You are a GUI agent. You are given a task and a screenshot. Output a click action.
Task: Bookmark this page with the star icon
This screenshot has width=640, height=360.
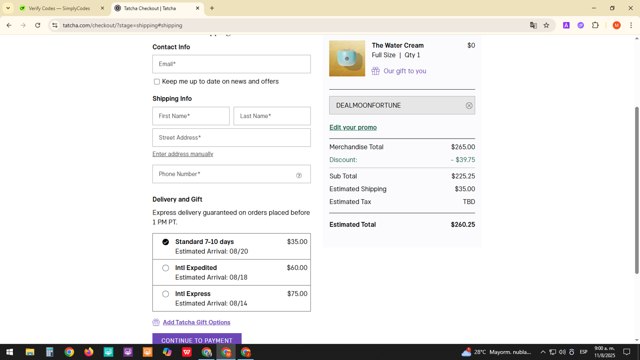tap(546, 25)
